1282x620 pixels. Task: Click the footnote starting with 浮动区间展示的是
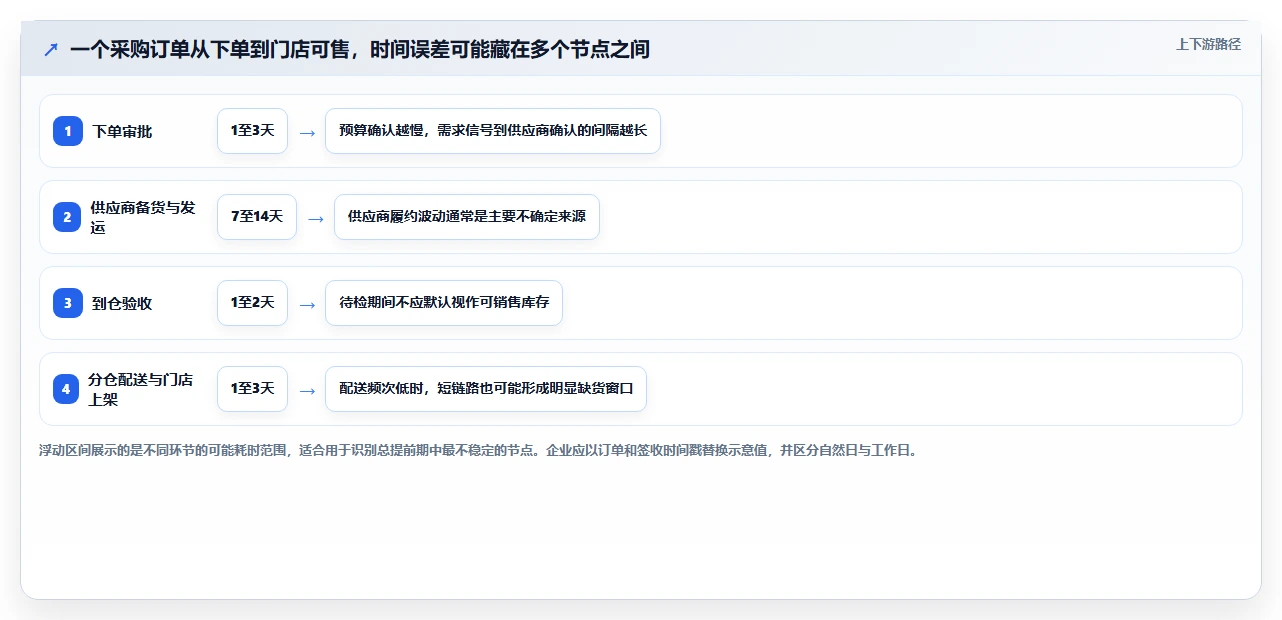click(478, 450)
